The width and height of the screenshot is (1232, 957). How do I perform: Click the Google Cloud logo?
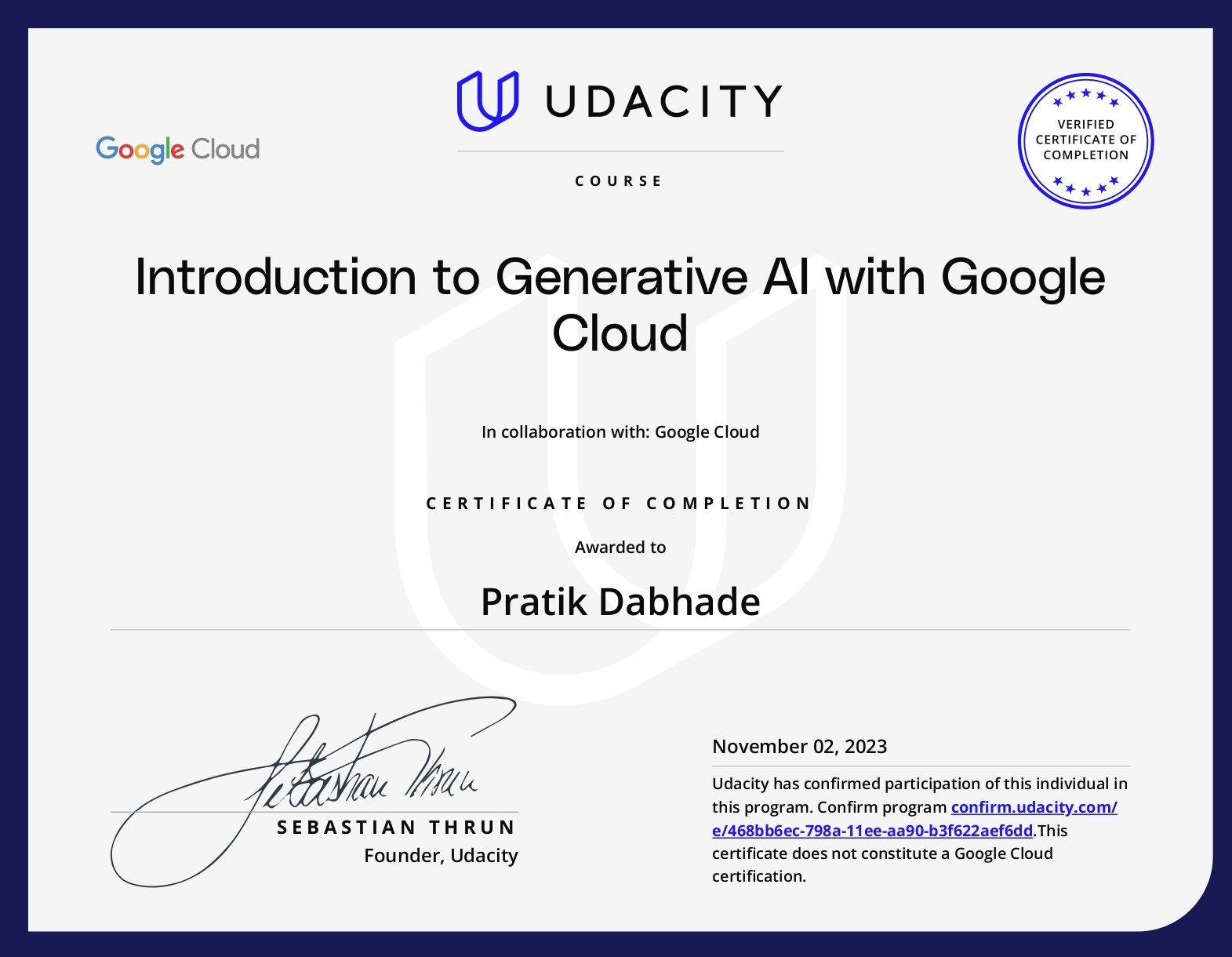coord(177,149)
